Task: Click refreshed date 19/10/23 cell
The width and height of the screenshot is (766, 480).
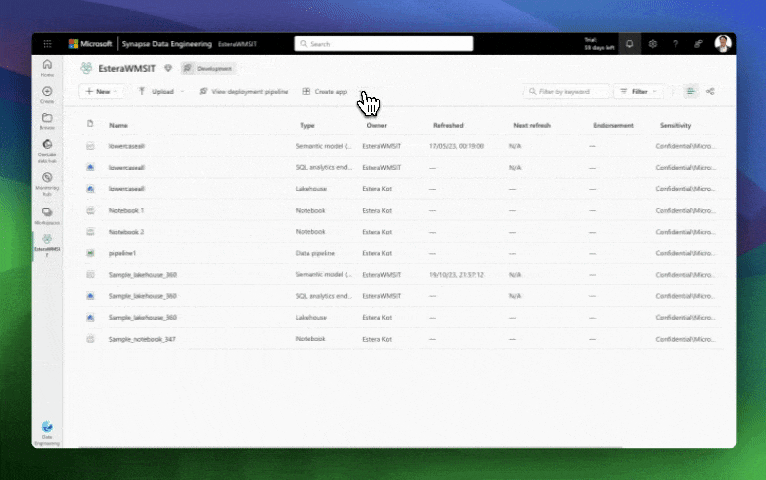Action: coord(456,275)
